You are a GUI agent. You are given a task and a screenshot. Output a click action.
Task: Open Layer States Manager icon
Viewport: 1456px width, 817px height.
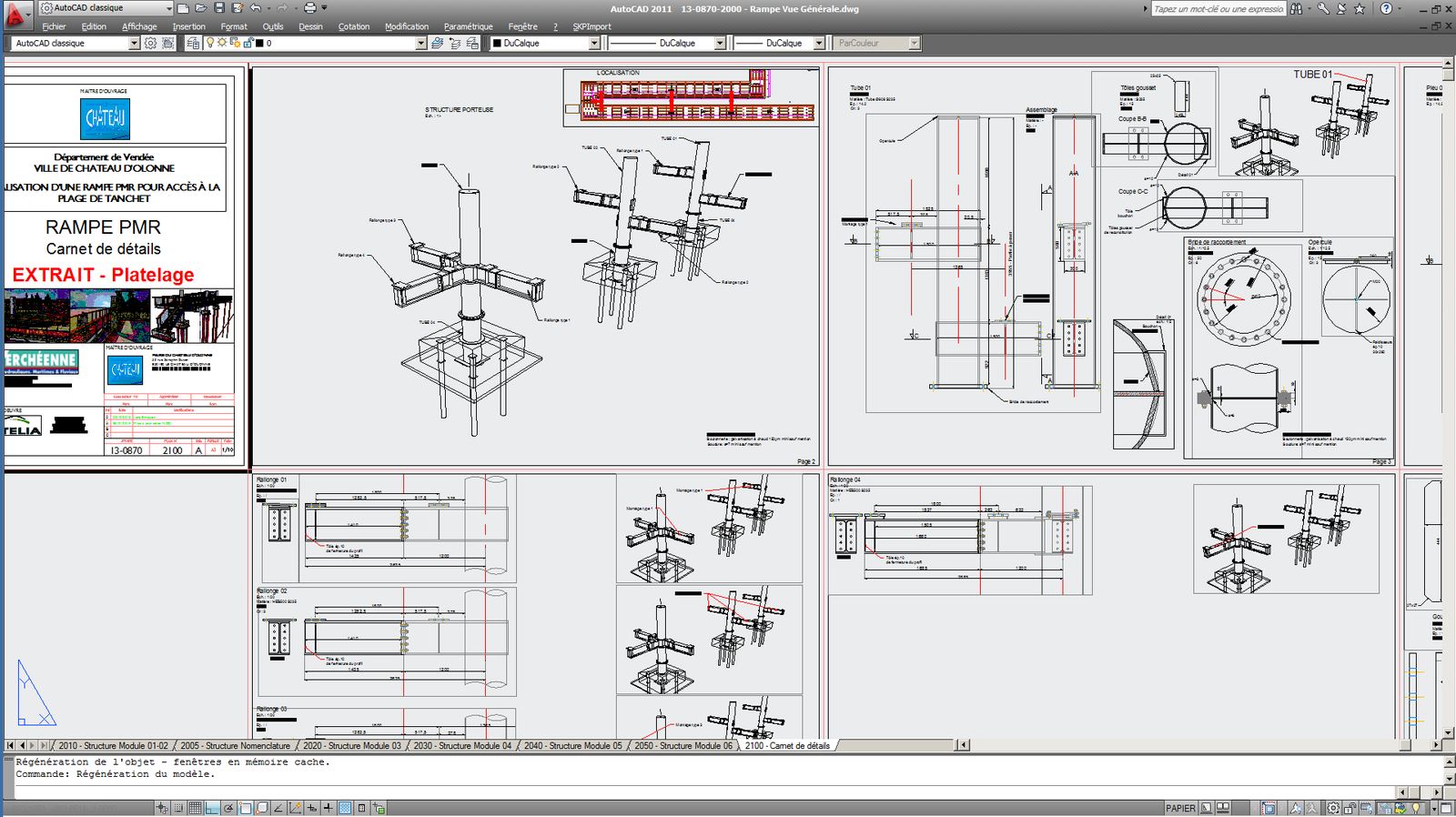(472, 43)
